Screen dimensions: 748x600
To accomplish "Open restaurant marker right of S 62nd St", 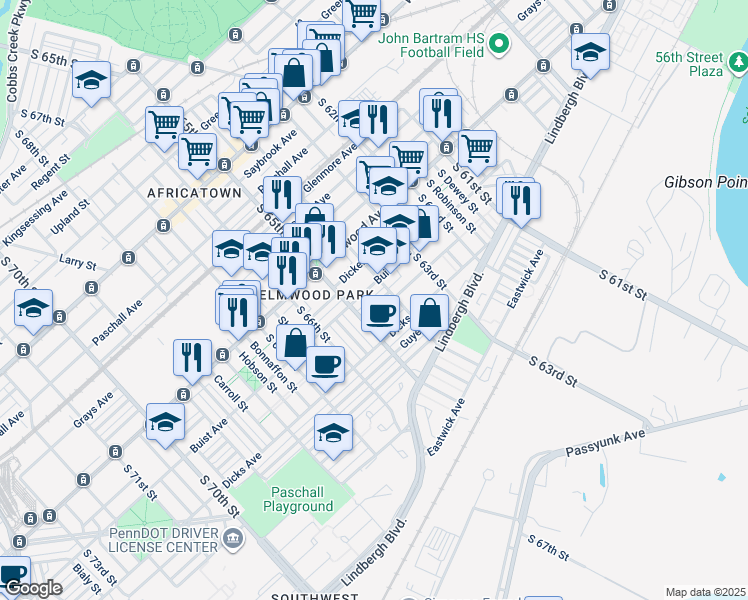I will point(378,122).
